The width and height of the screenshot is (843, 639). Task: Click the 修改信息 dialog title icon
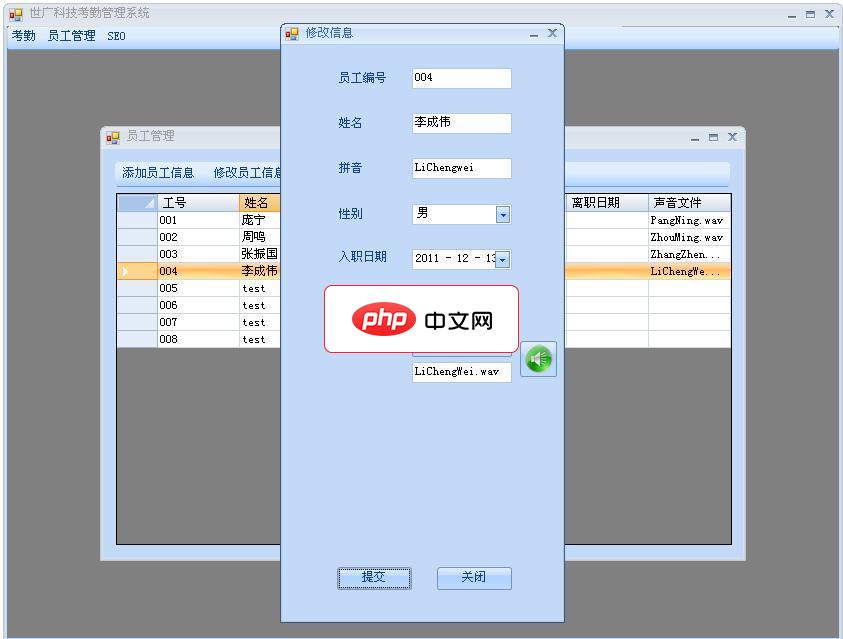(x=292, y=34)
